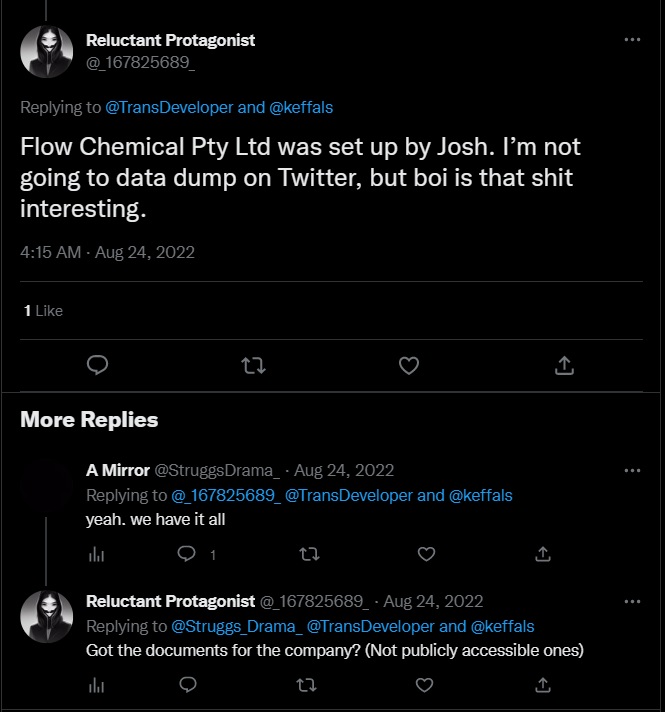Retweet A Mirror's "we have it all" reply
The width and height of the screenshot is (665, 712).
(309, 553)
